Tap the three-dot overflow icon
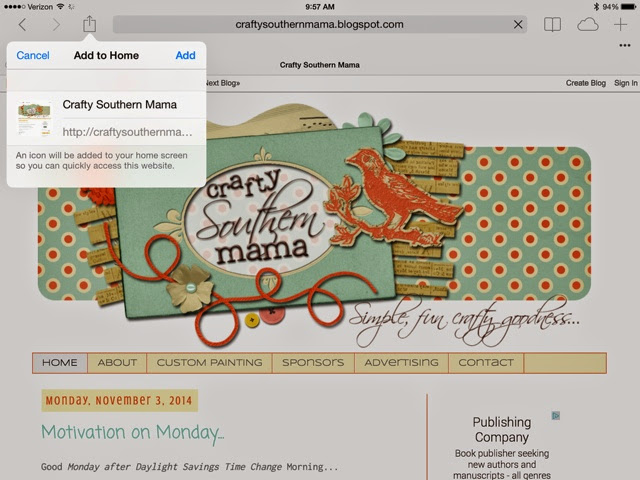 tap(624, 45)
